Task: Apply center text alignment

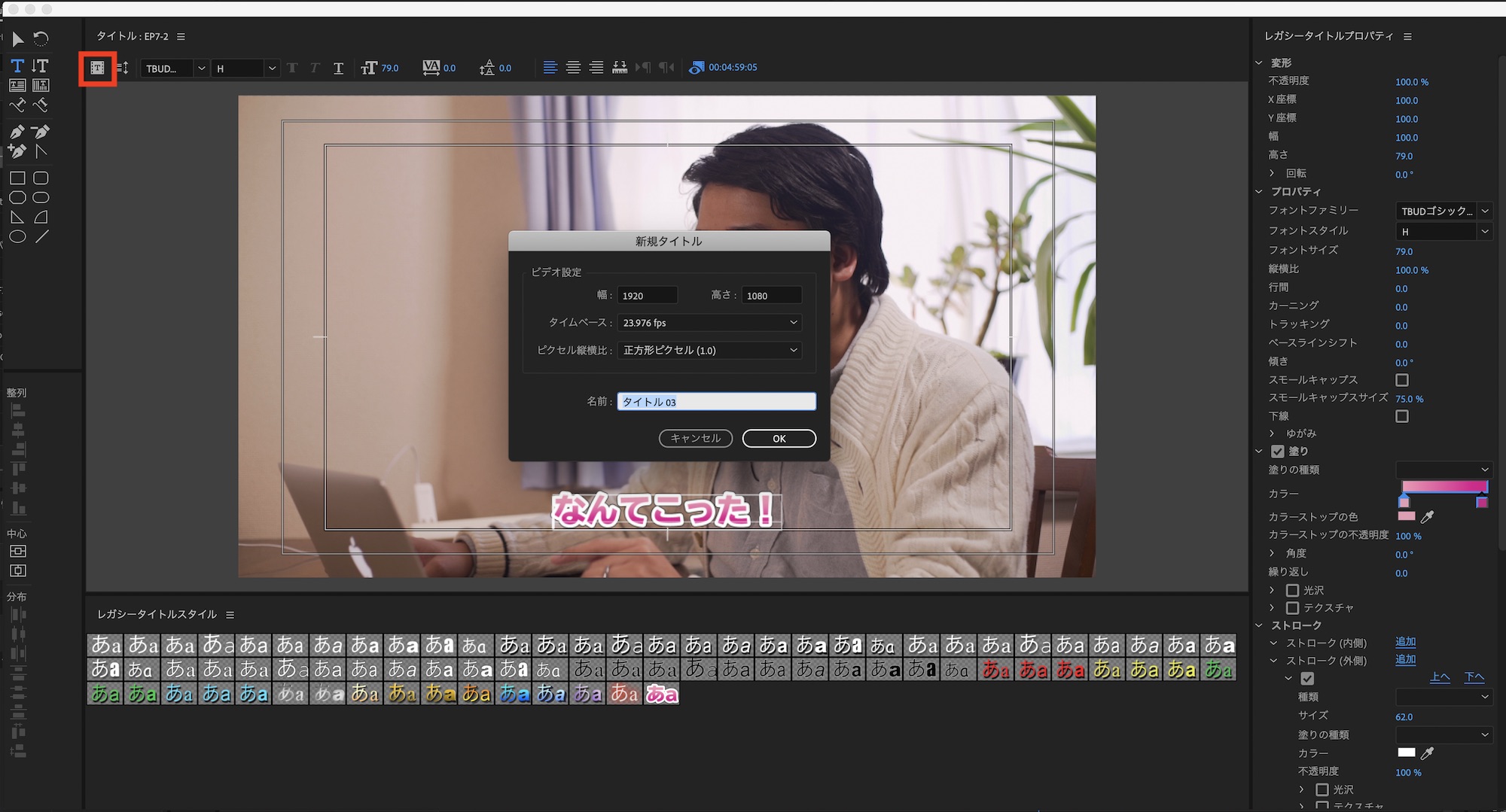Action: point(573,68)
